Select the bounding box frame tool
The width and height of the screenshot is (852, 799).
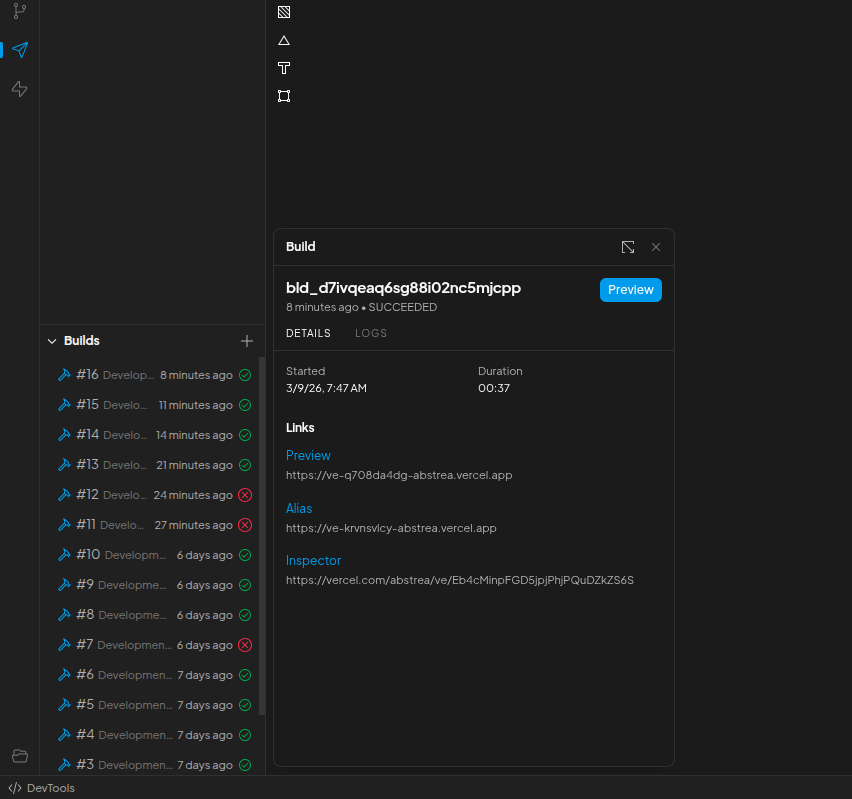coord(284,96)
